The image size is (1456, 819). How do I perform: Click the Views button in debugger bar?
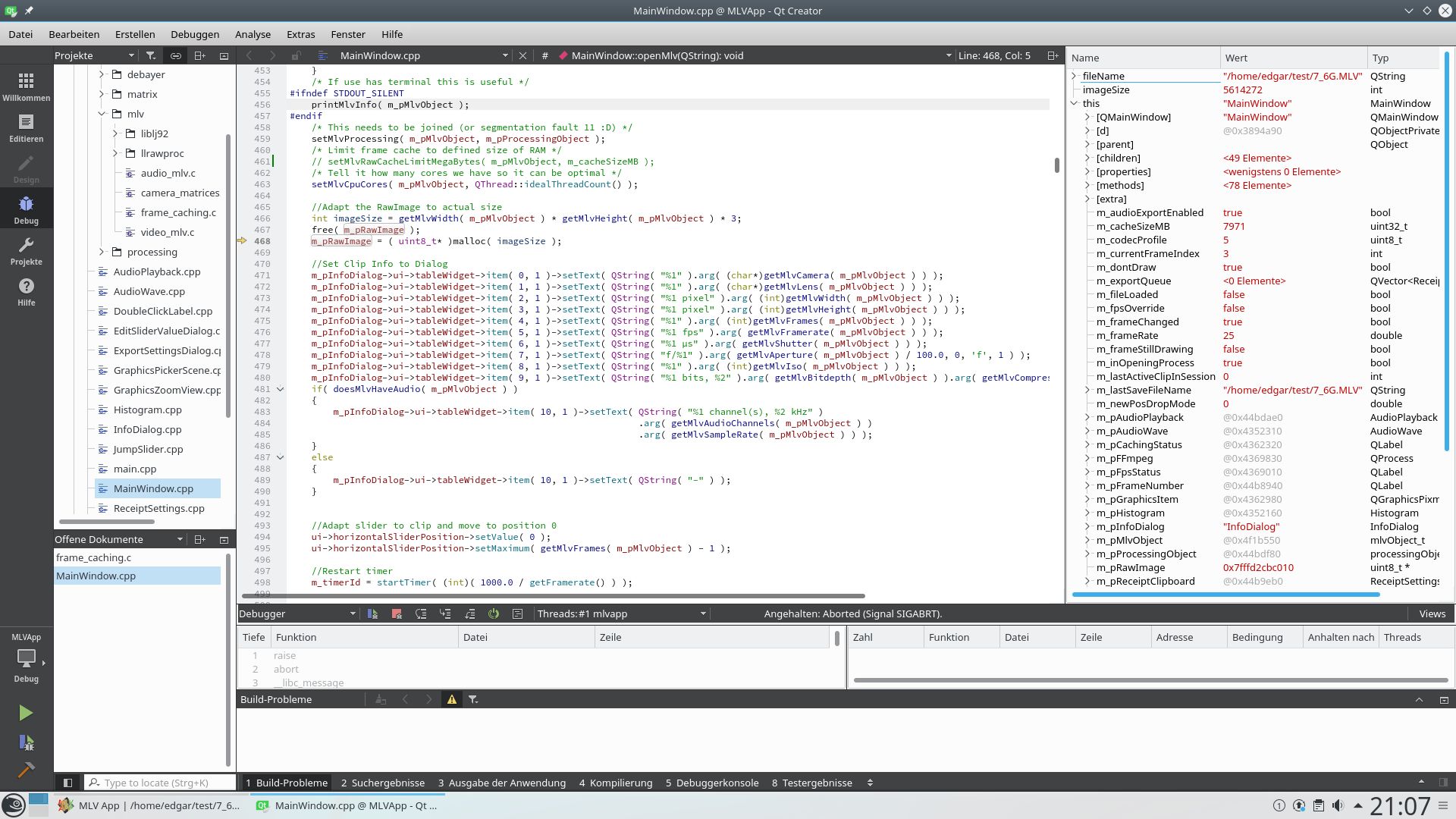point(1432,614)
